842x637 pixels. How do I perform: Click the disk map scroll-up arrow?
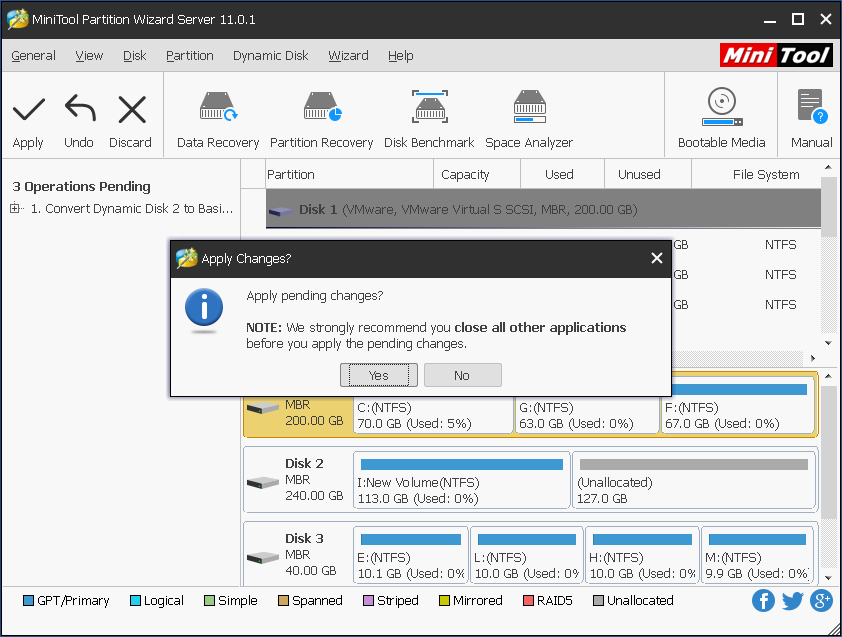point(828,376)
